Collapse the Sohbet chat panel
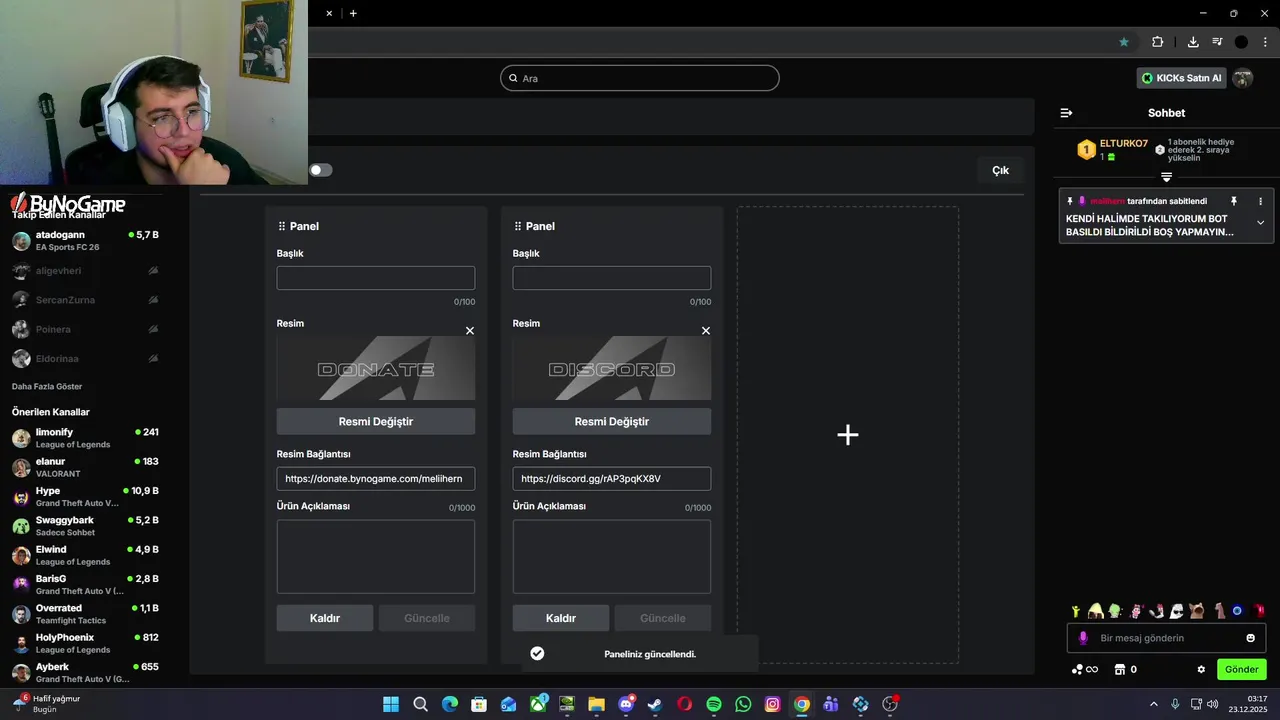 pos(1066,113)
